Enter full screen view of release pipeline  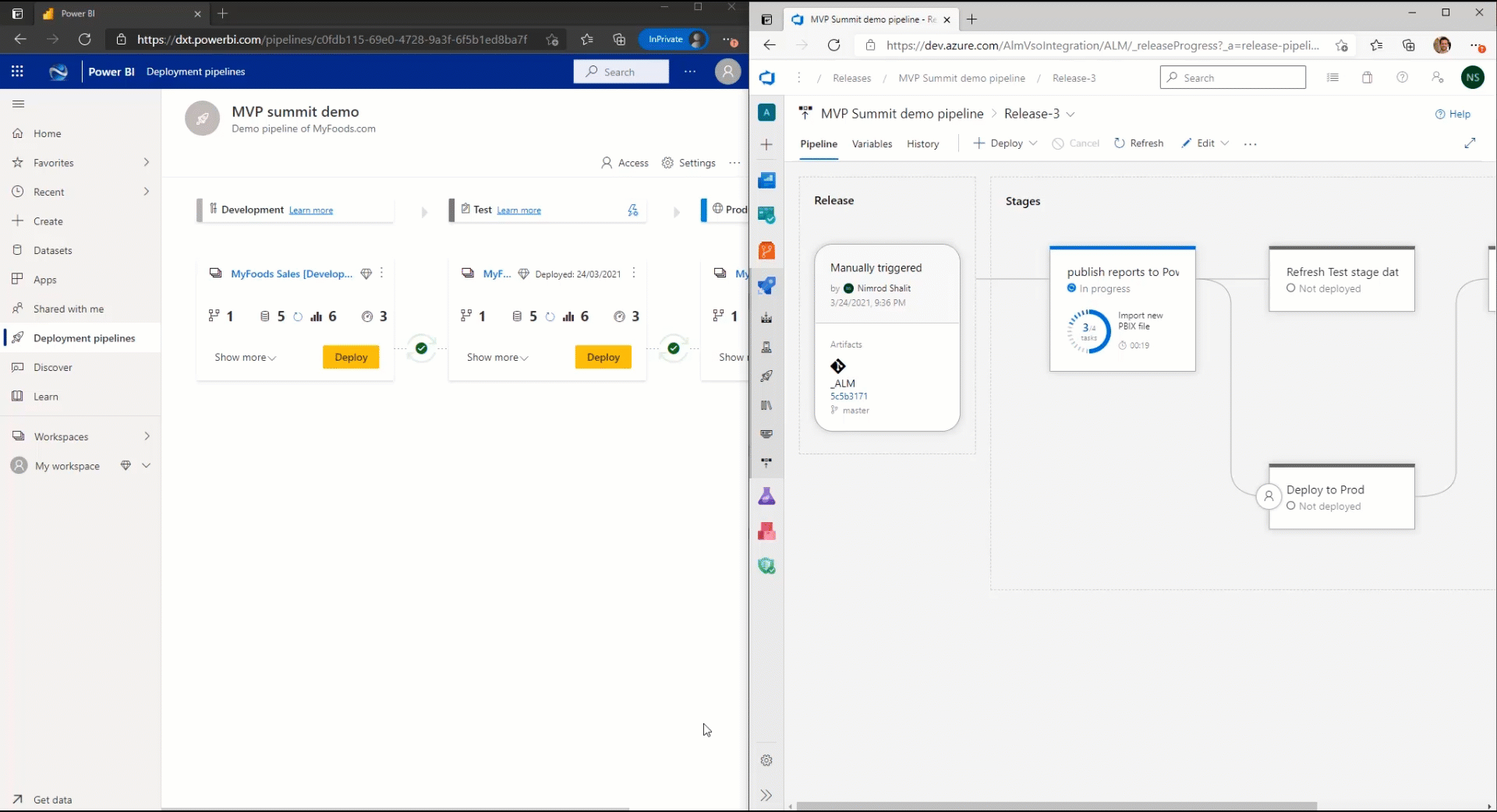pos(1470,143)
